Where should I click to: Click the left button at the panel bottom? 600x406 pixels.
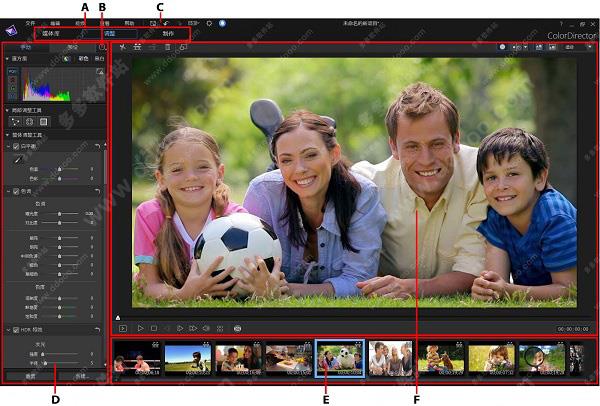[30, 377]
